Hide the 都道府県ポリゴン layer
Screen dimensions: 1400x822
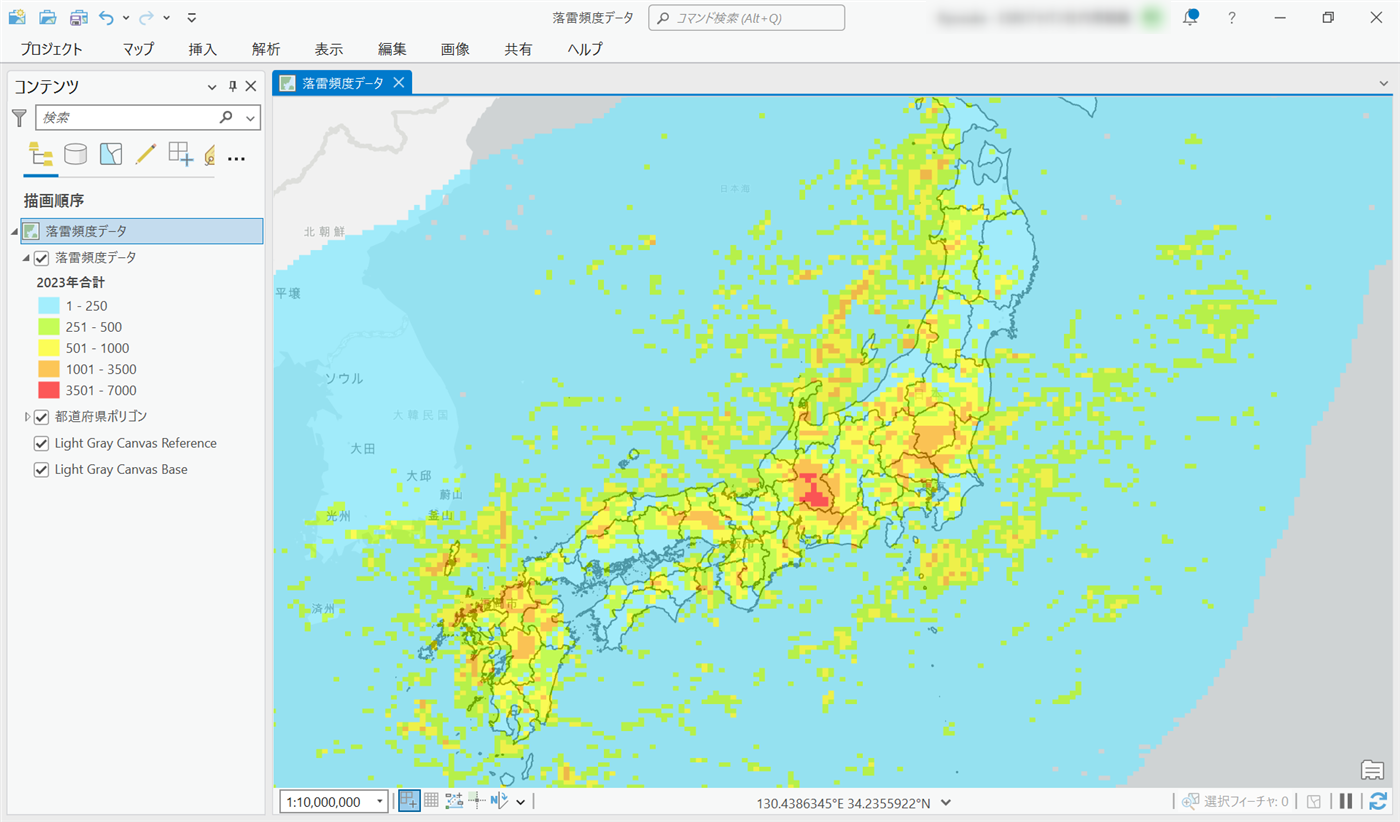pyautogui.click(x=42, y=417)
